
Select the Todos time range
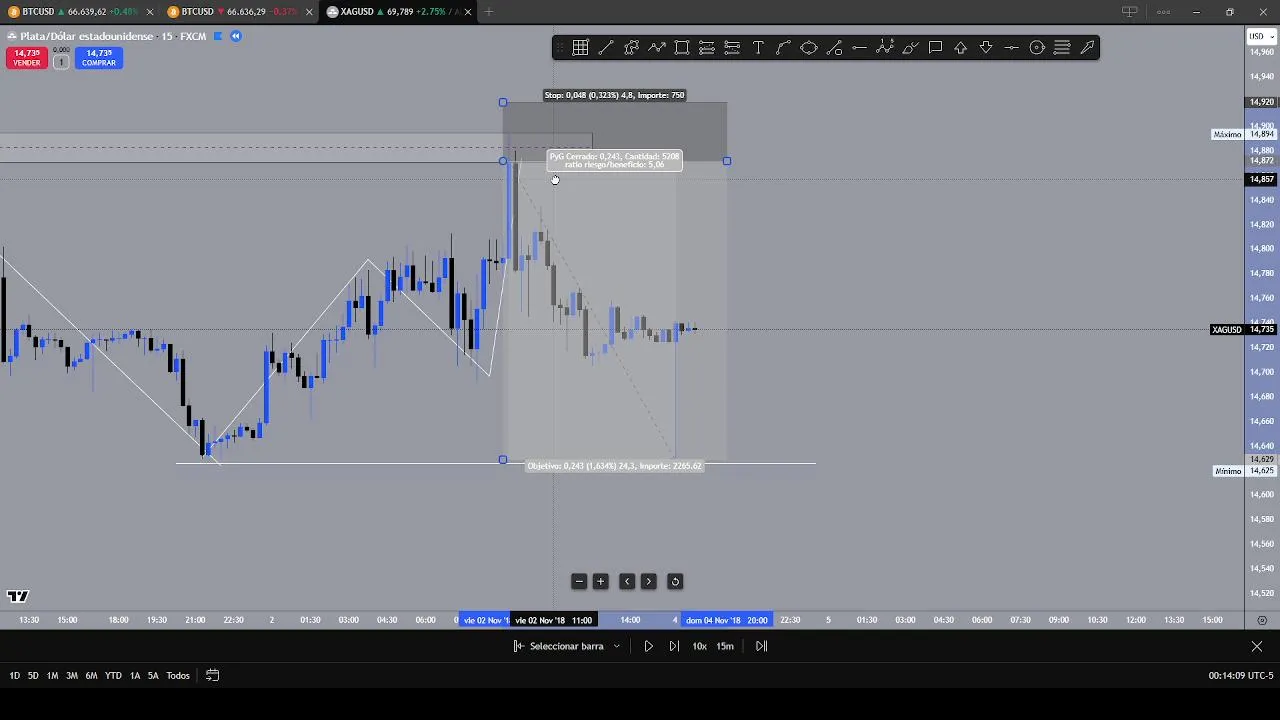178,676
